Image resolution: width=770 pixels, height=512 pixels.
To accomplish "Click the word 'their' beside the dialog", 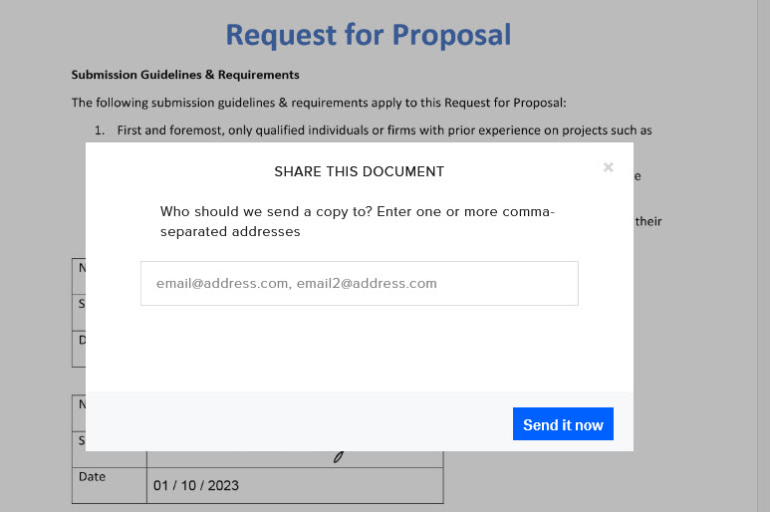I will (648, 221).
